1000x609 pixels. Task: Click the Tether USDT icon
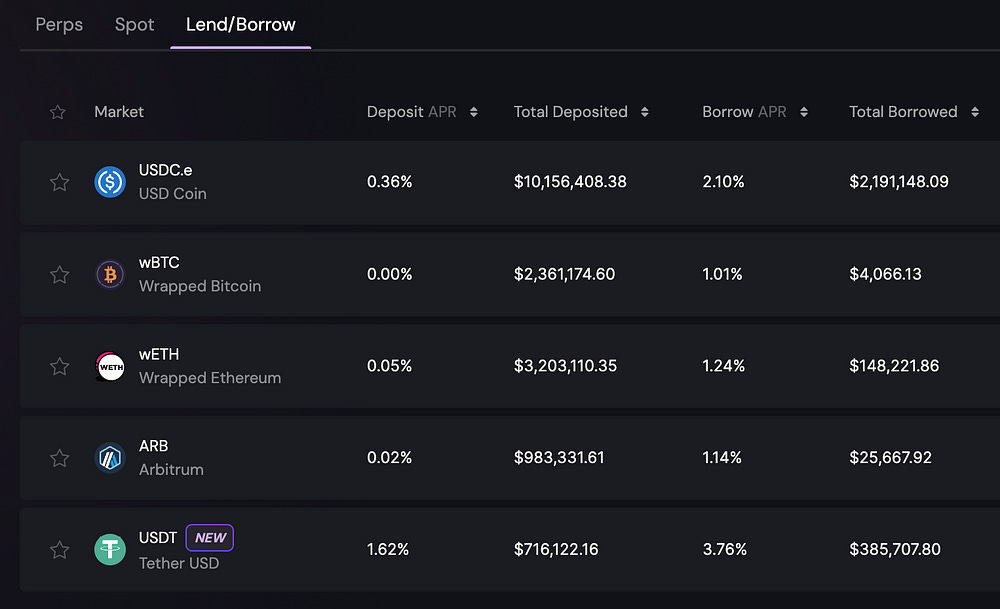110,549
